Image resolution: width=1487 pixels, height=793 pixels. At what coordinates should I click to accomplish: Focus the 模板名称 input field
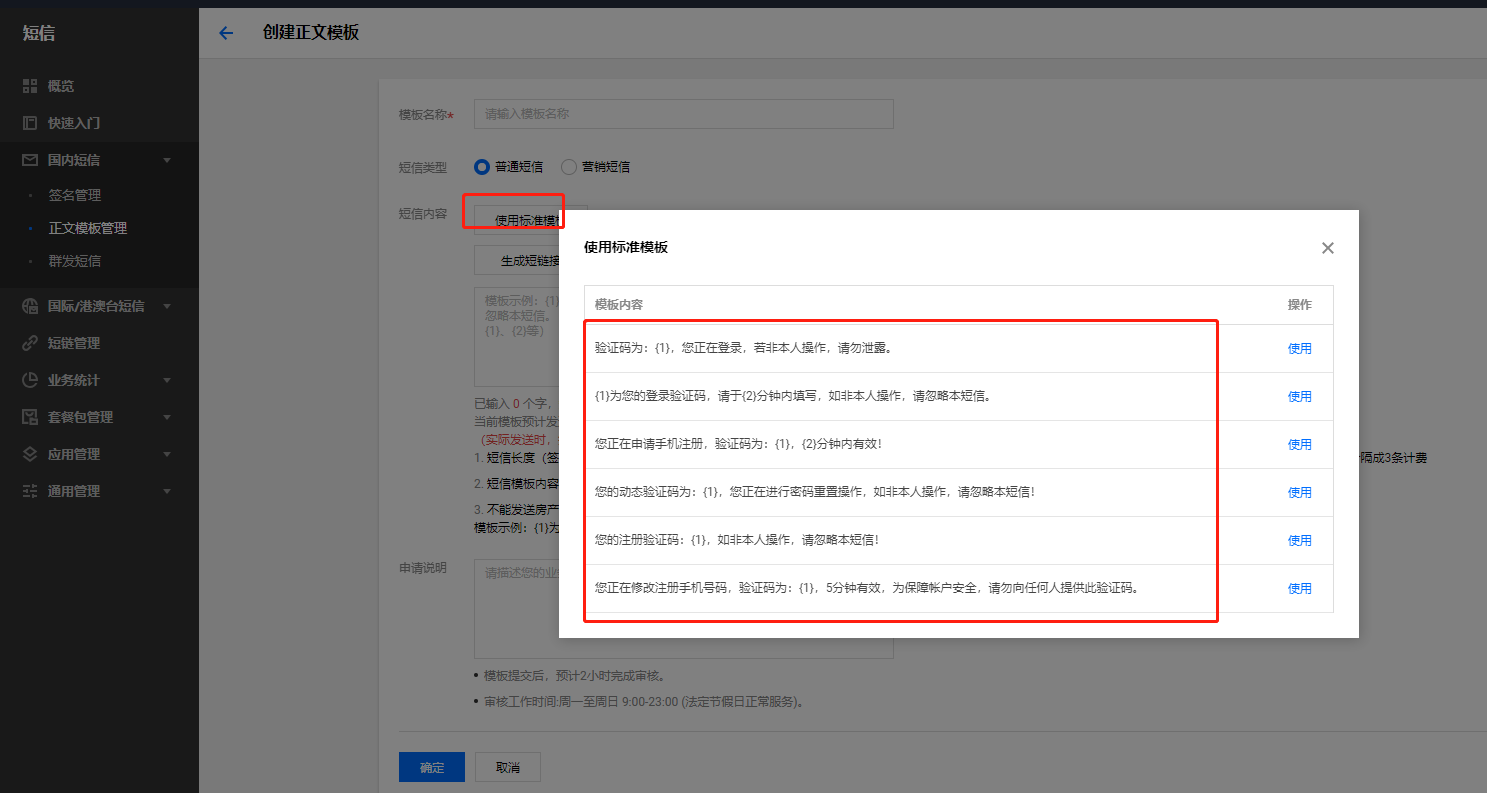684,114
